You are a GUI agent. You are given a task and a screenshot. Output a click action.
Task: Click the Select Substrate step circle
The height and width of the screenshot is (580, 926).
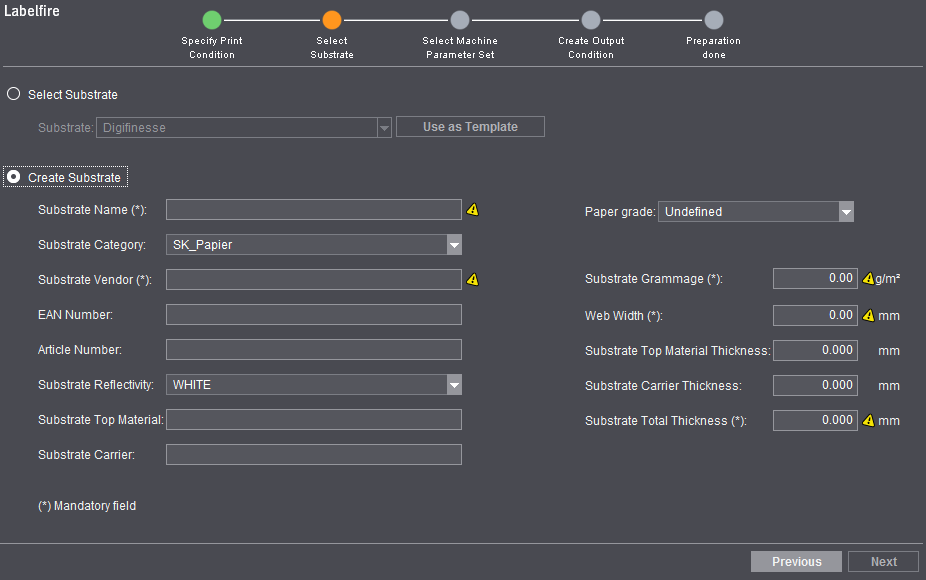332,20
